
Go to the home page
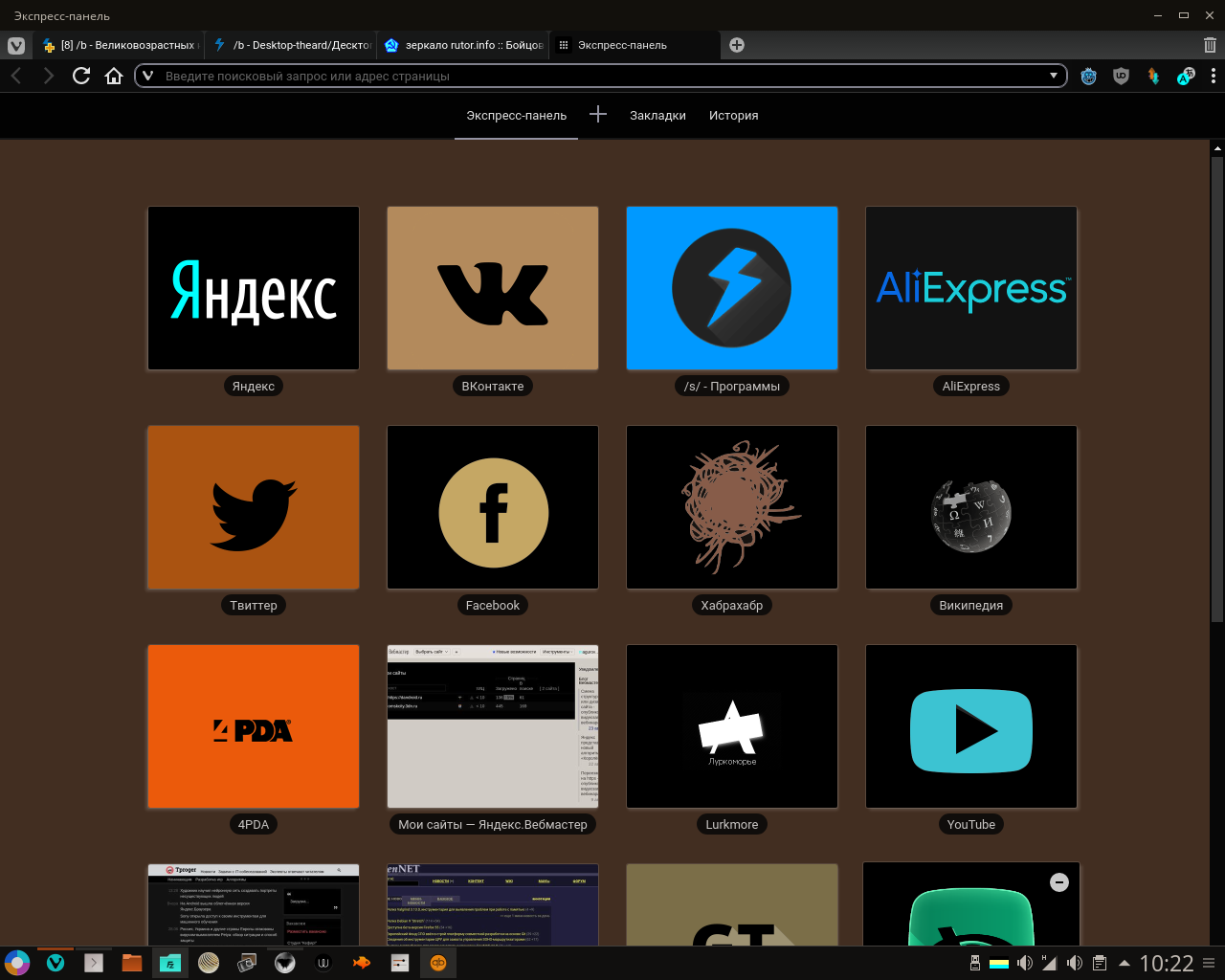pyautogui.click(x=114, y=76)
